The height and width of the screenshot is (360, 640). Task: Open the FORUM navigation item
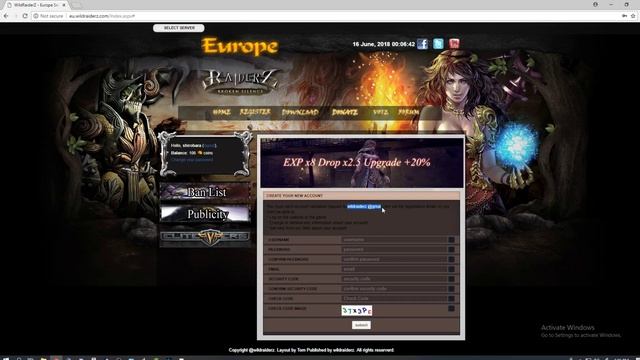(x=409, y=112)
